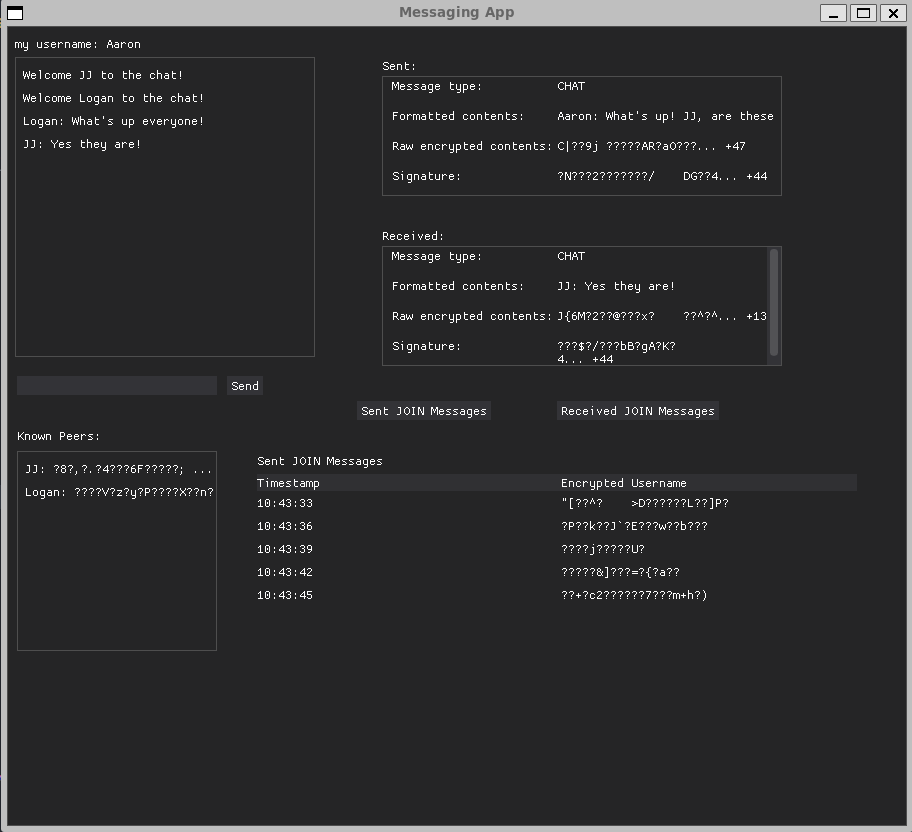This screenshot has width=912, height=832.
Task: Maximize the Messaging App window
Action: 863,13
